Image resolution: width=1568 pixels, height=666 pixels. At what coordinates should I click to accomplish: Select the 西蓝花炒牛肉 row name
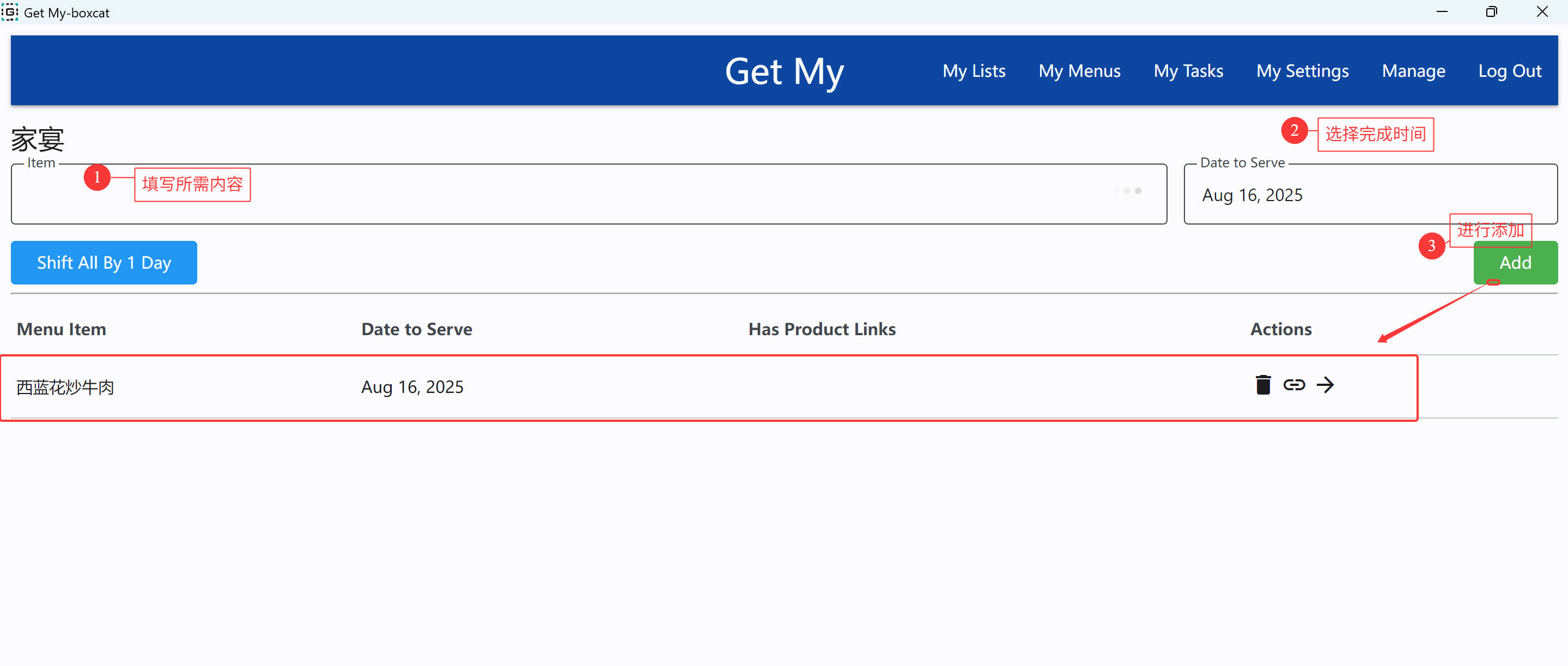(65, 387)
